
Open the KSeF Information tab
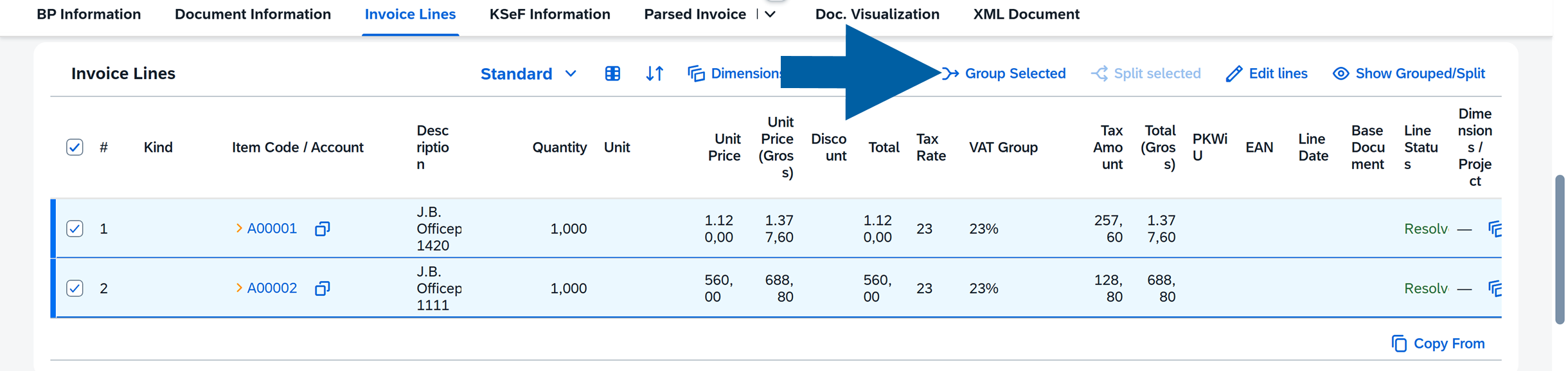(x=550, y=14)
